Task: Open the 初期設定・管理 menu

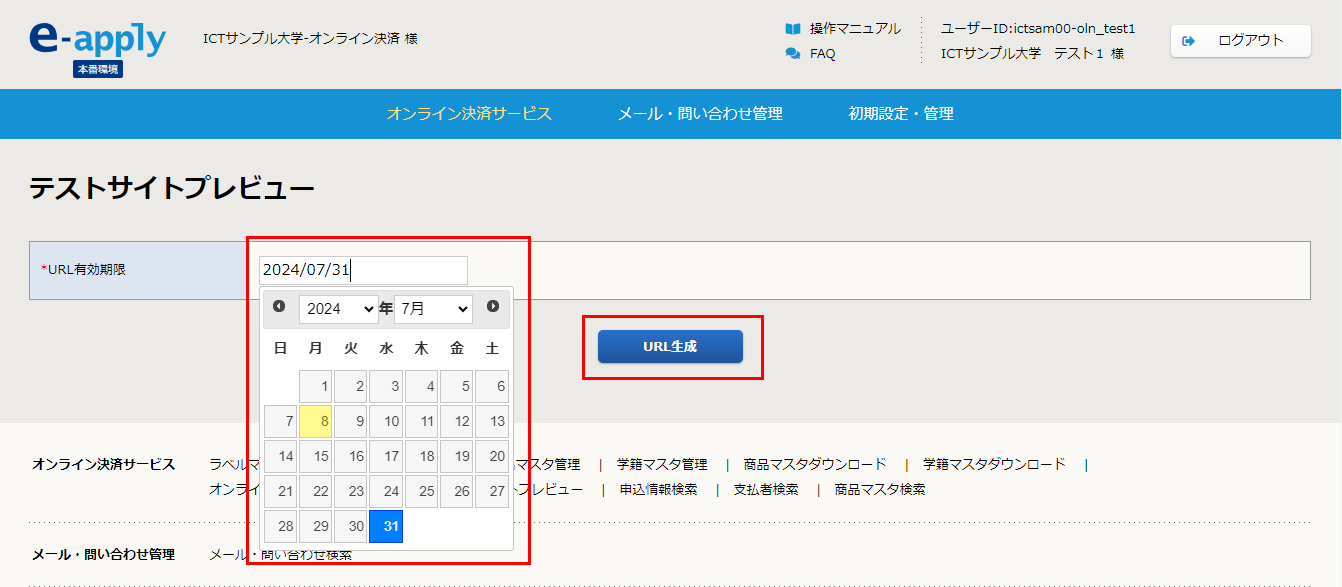Action: (x=901, y=114)
